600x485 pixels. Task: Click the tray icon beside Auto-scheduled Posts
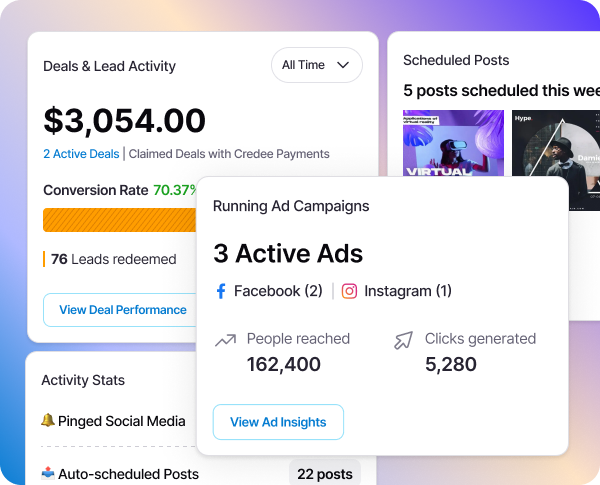(x=47, y=474)
